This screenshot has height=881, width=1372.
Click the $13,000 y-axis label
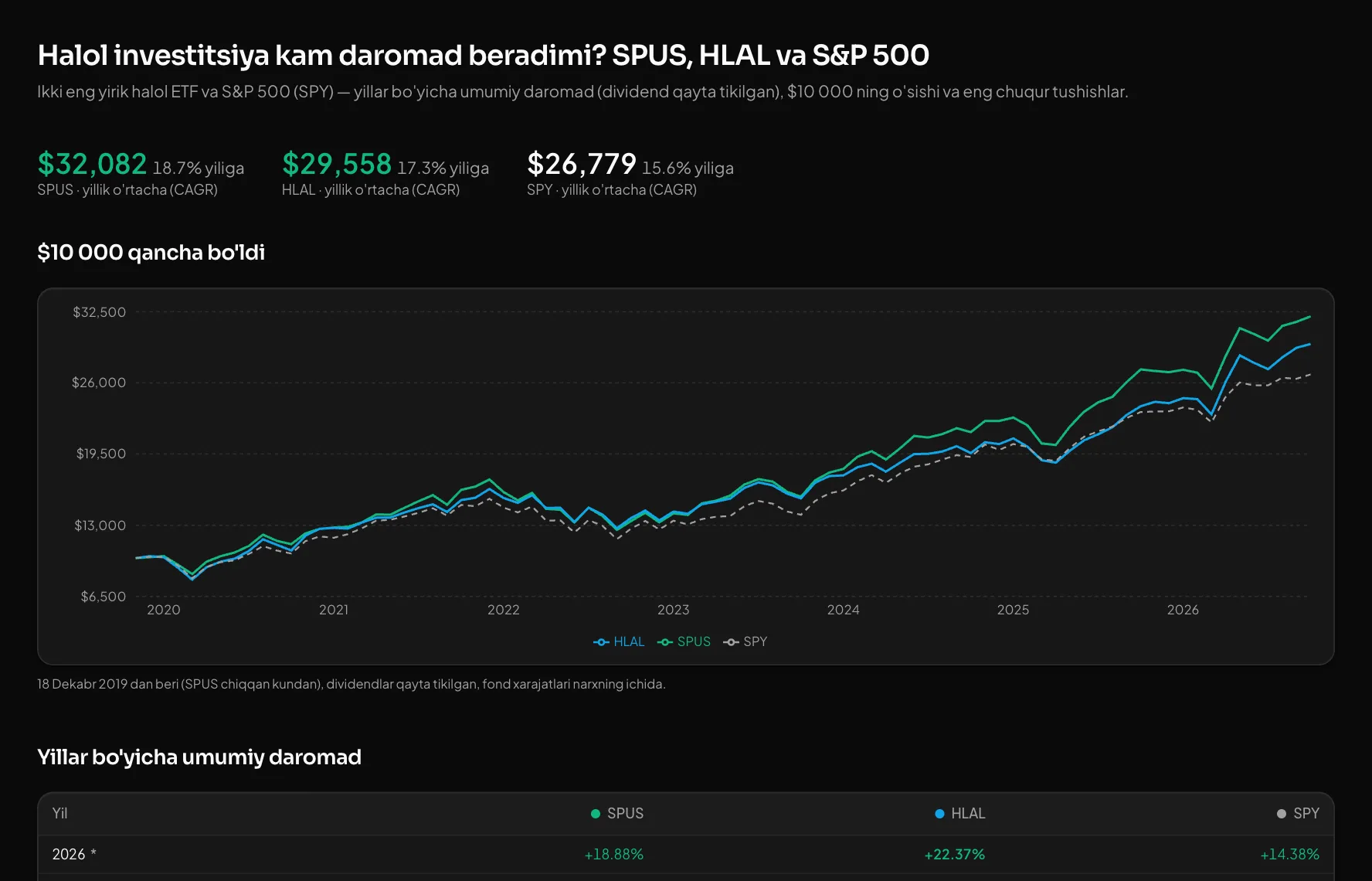tap(100, 526)
